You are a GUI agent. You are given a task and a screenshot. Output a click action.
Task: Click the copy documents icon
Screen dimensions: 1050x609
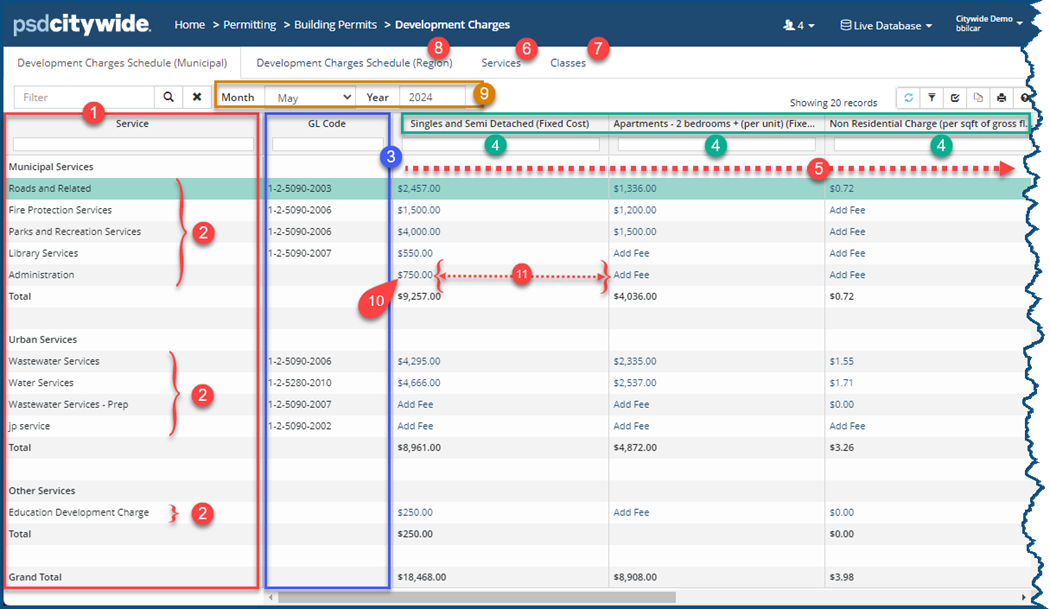[978, 98]
